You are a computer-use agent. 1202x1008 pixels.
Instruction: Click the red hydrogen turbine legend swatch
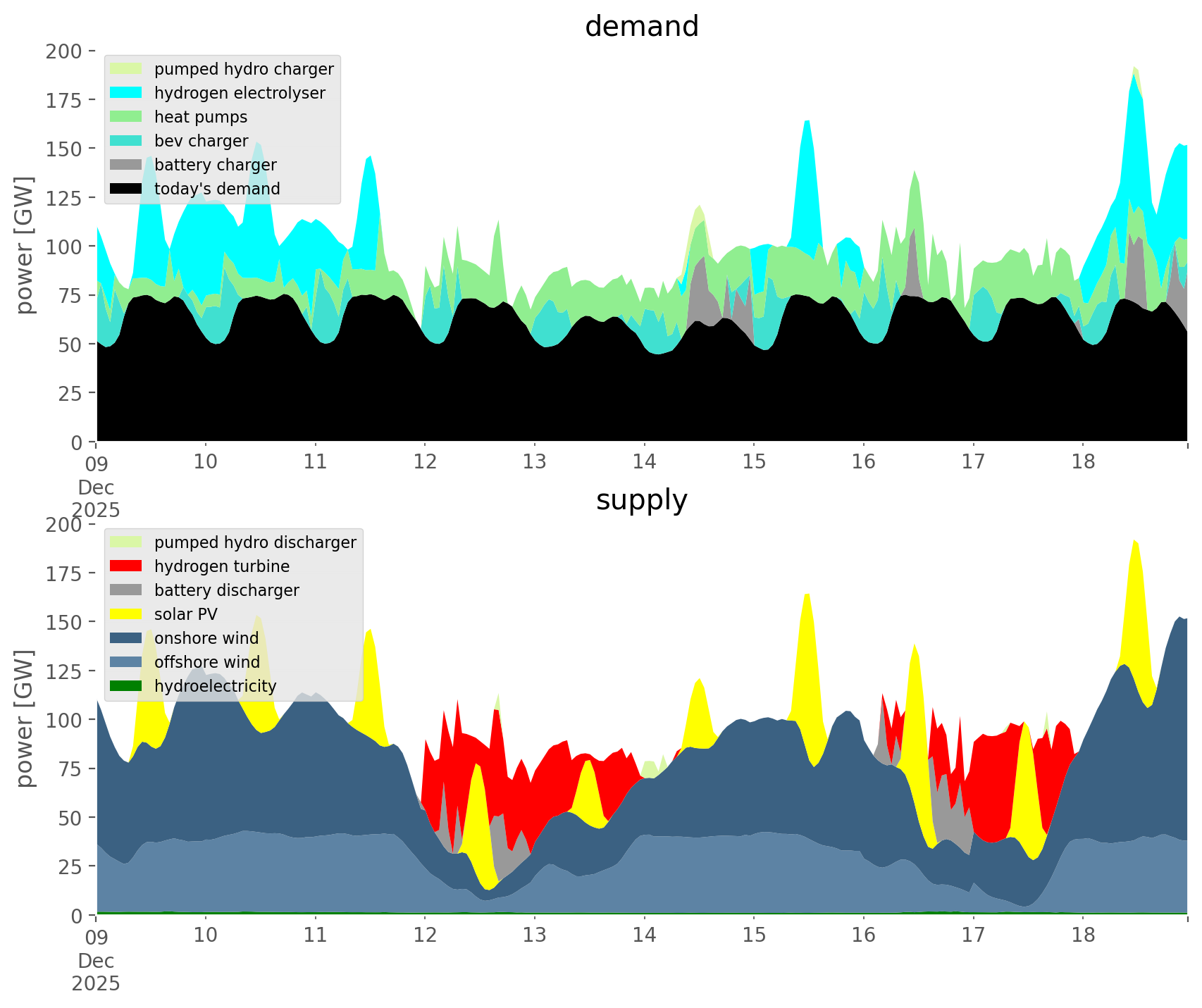point(127,566)
